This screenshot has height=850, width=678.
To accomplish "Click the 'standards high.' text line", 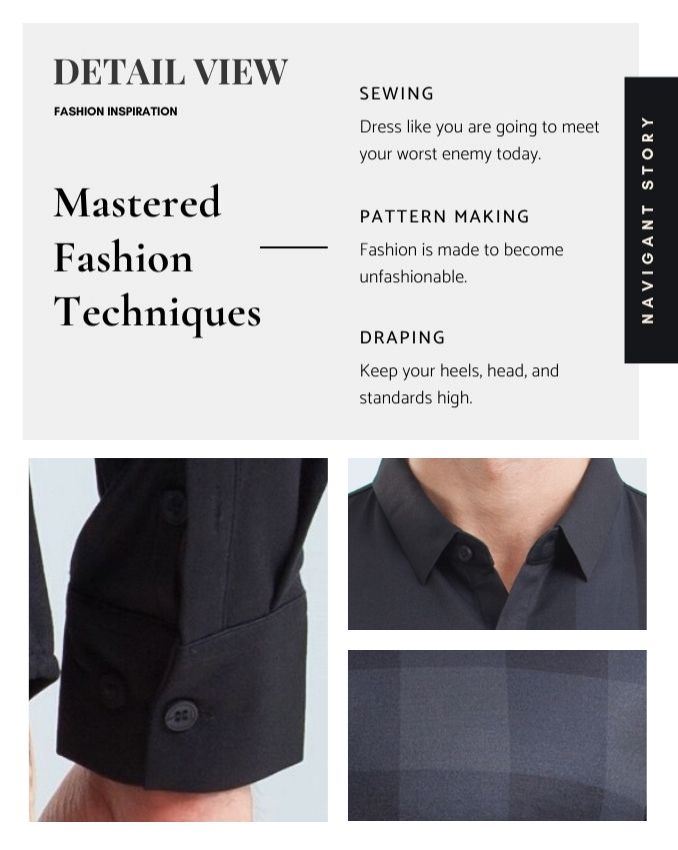I will click(x=416, y=398).
